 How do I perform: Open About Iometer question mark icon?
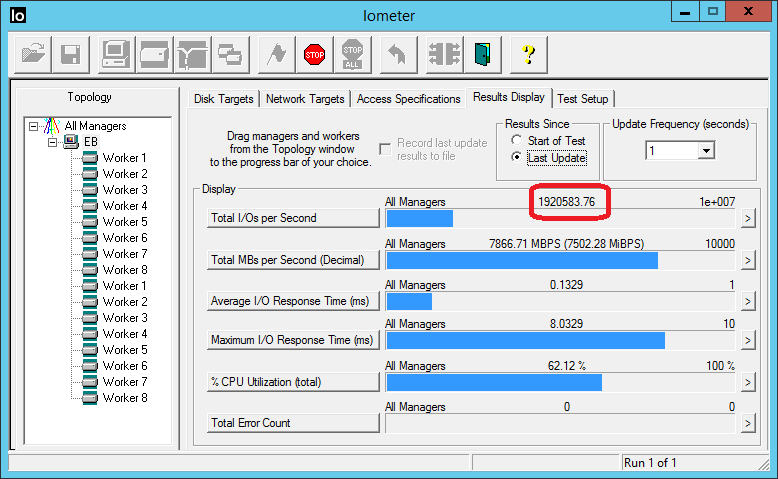tap(528, 55)
